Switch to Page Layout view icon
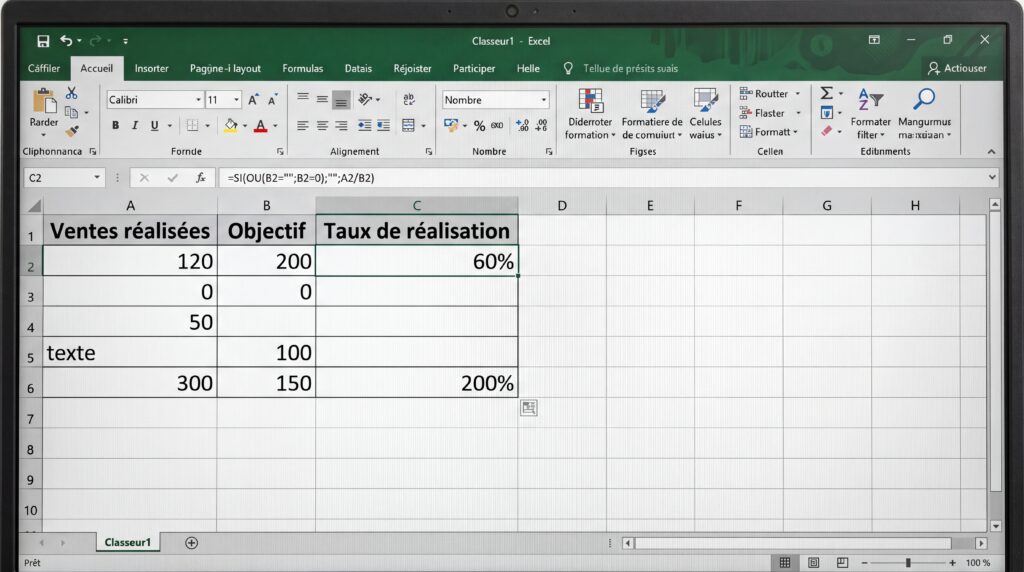 [814, 562]
